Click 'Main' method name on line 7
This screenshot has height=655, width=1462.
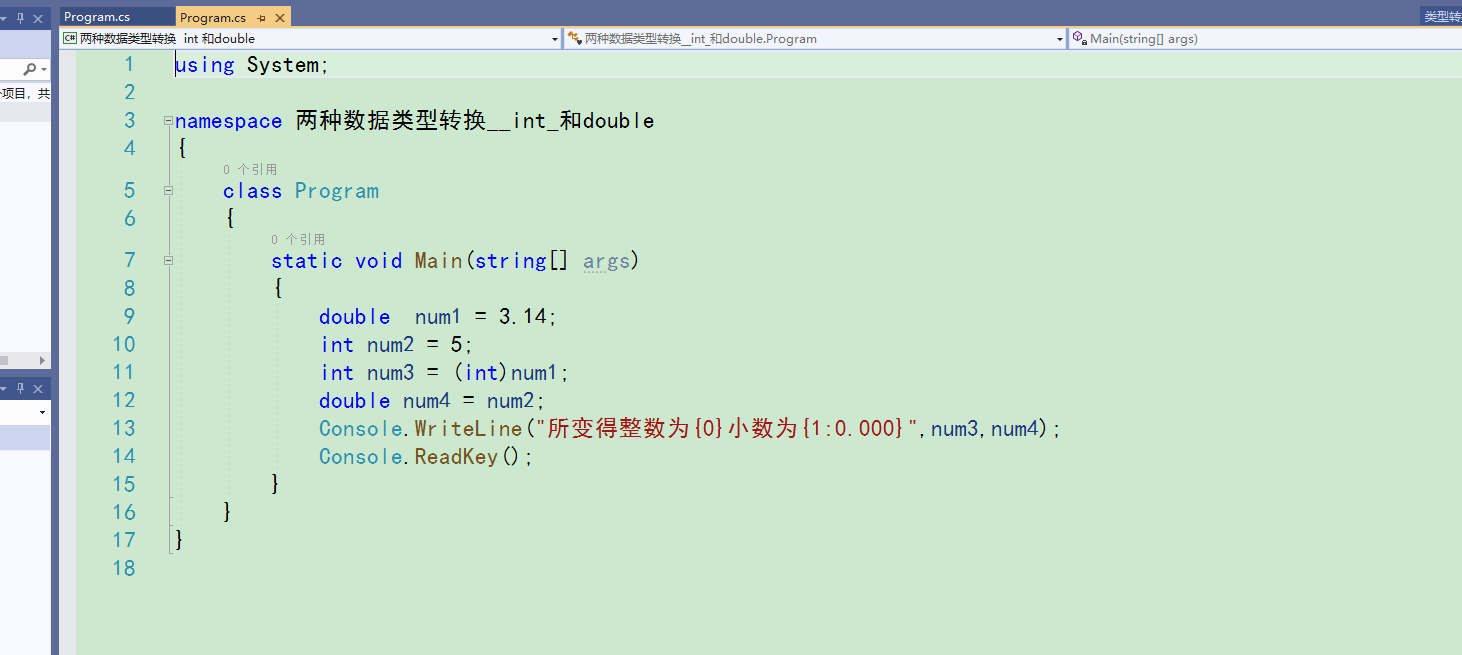click(x=439, y=261)
